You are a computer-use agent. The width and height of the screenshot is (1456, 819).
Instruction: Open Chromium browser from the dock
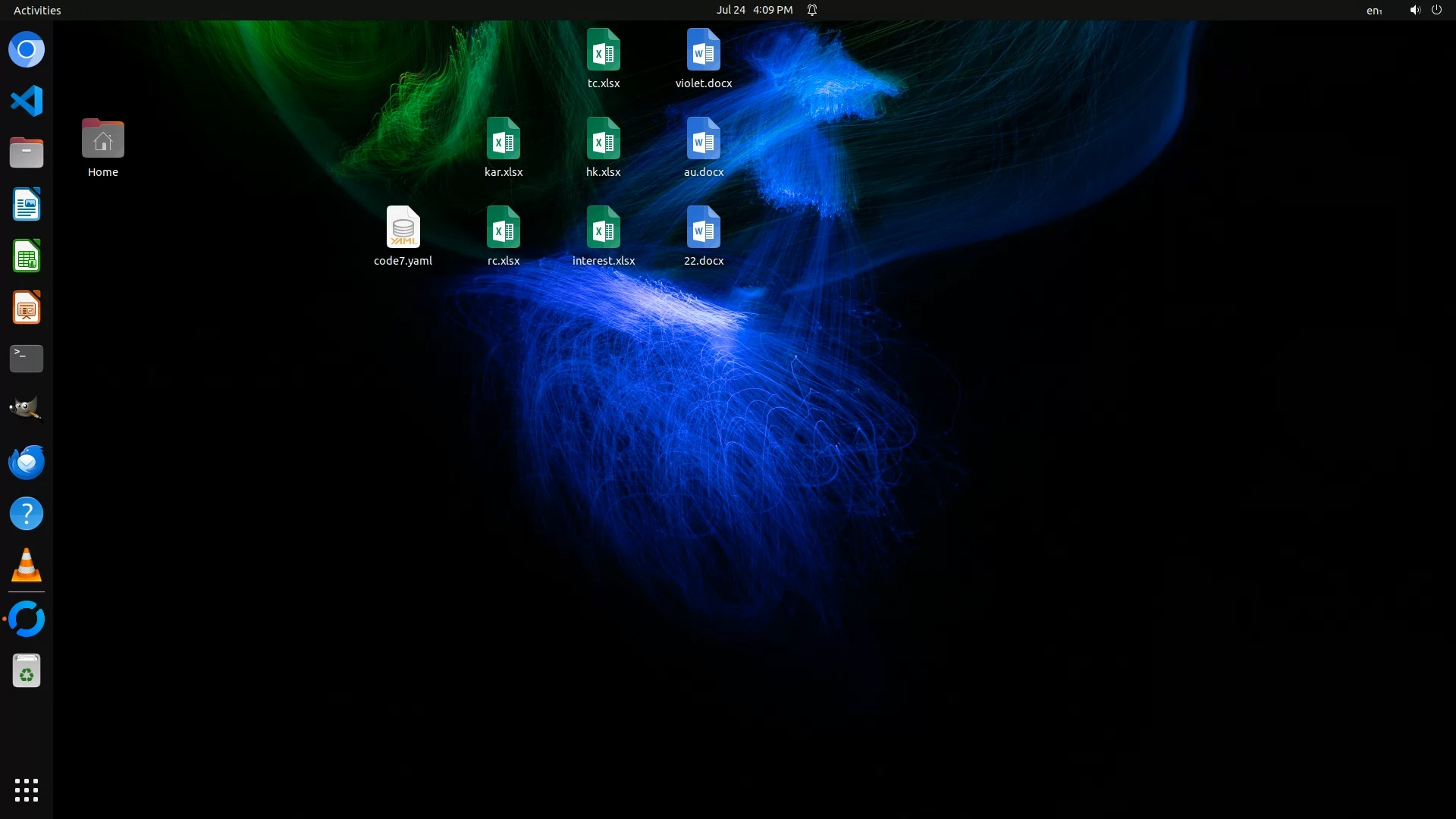[27, 50]
